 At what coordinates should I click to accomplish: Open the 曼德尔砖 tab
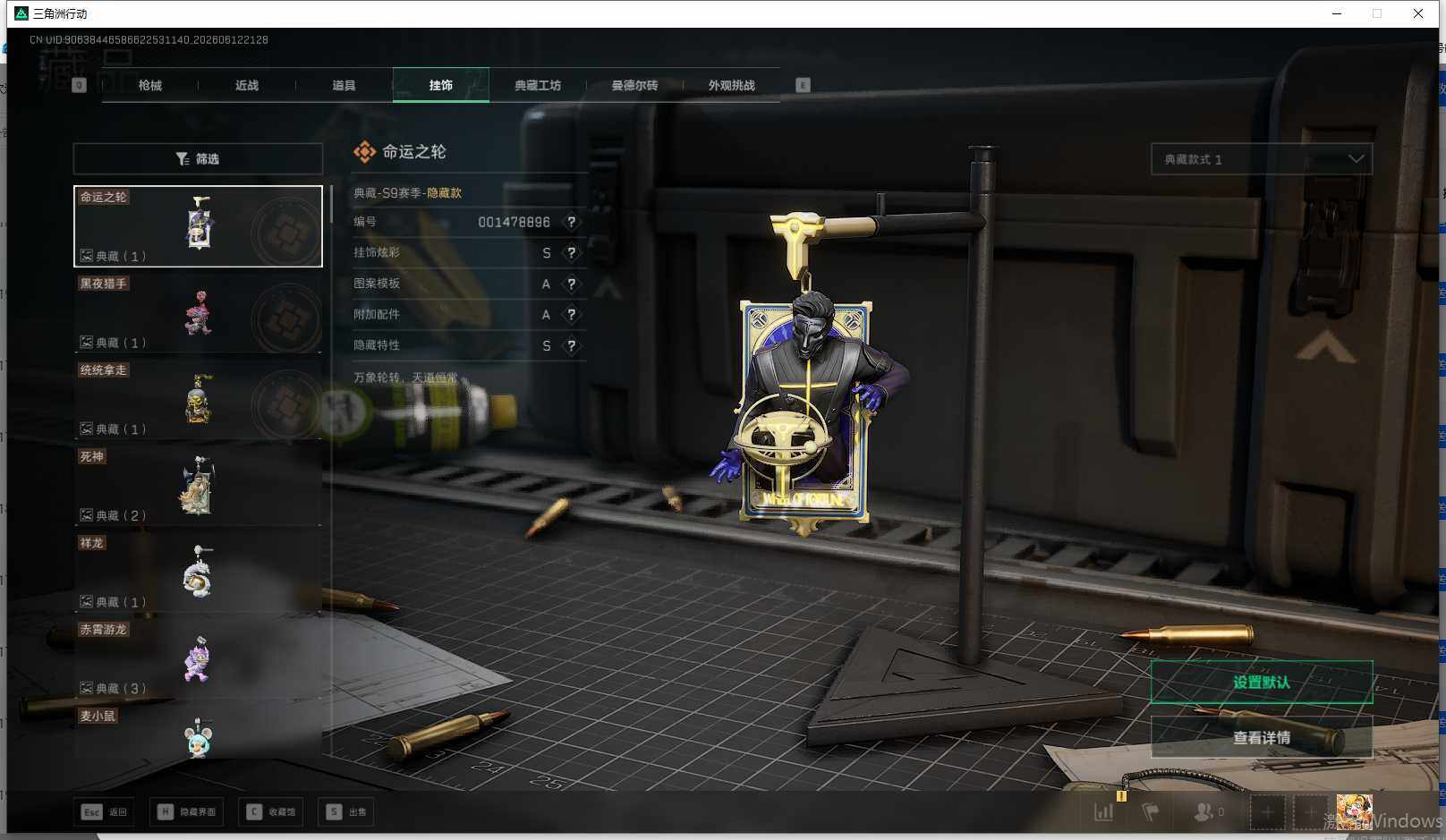[x=634, y=85]
